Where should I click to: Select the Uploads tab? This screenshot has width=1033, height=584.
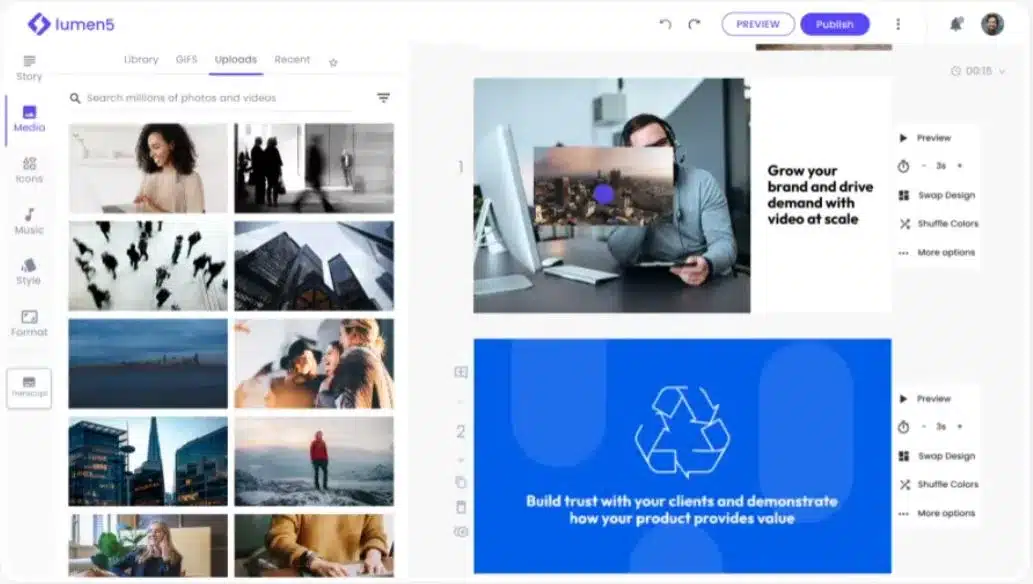click(236, 59)
